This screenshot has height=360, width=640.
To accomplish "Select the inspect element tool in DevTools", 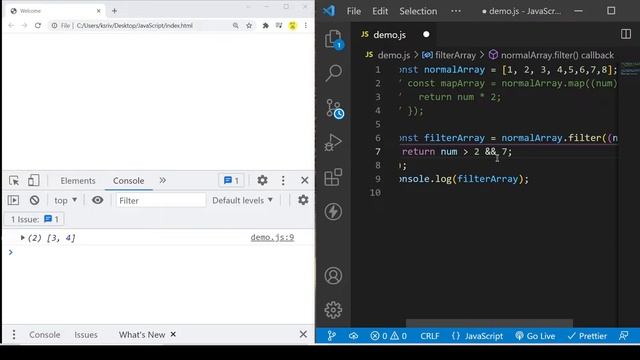I will [14, 180].
